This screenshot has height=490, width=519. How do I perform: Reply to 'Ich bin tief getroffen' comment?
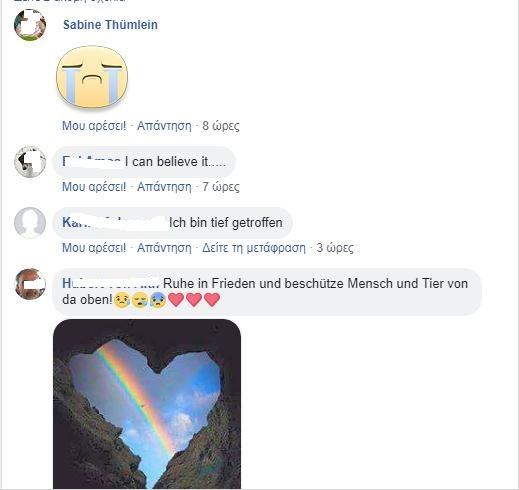[x=164, y=248]
